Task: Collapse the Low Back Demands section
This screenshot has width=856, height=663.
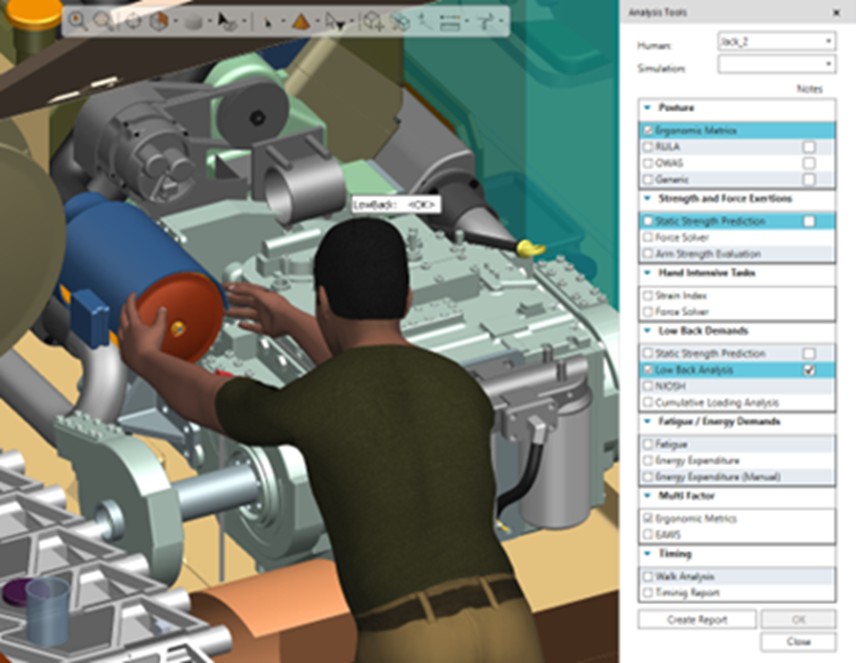Action: [x=647, y=330]
